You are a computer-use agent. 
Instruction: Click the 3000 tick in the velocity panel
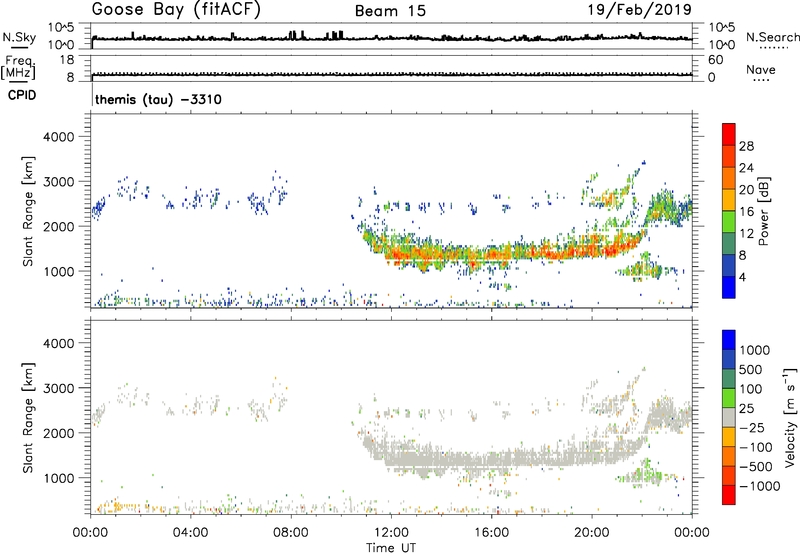[58, 388]
